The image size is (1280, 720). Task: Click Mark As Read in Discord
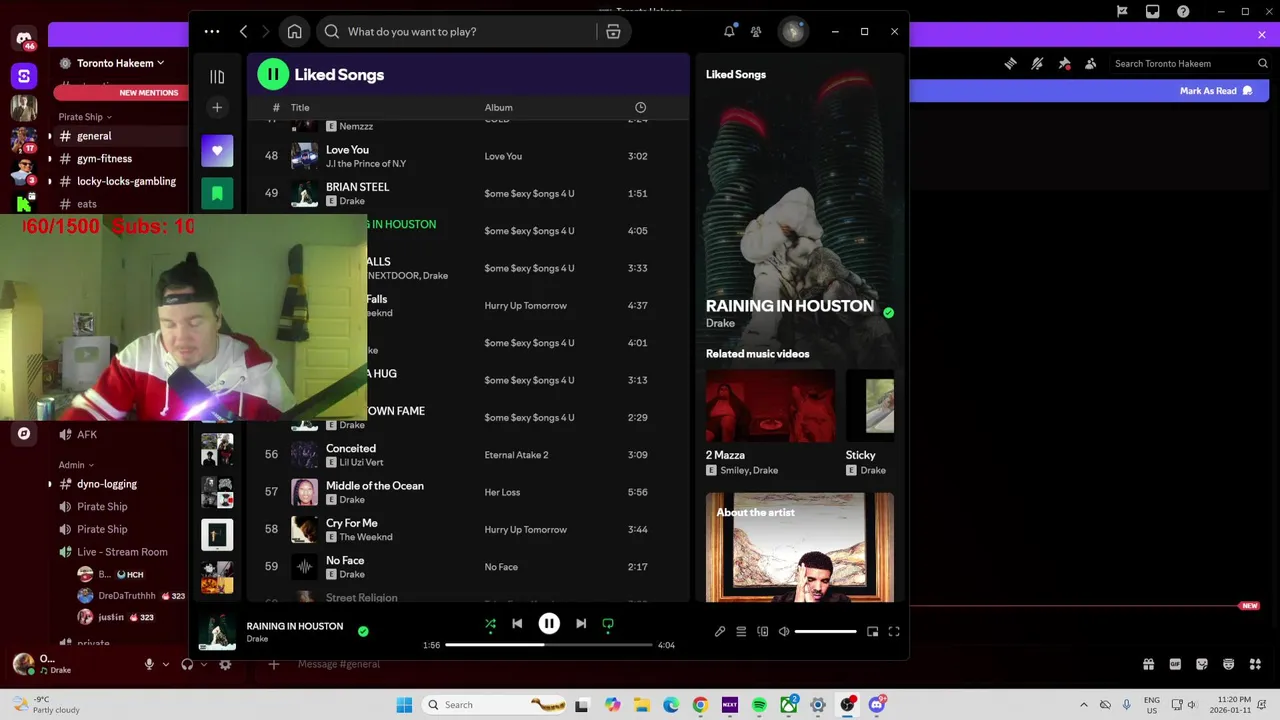point(1216,91)
